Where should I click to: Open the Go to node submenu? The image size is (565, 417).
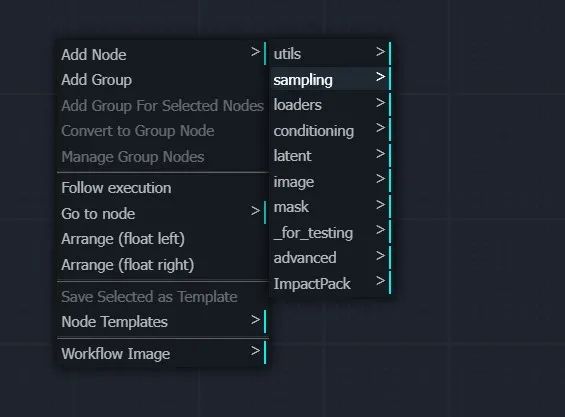(x=163, y=213)
